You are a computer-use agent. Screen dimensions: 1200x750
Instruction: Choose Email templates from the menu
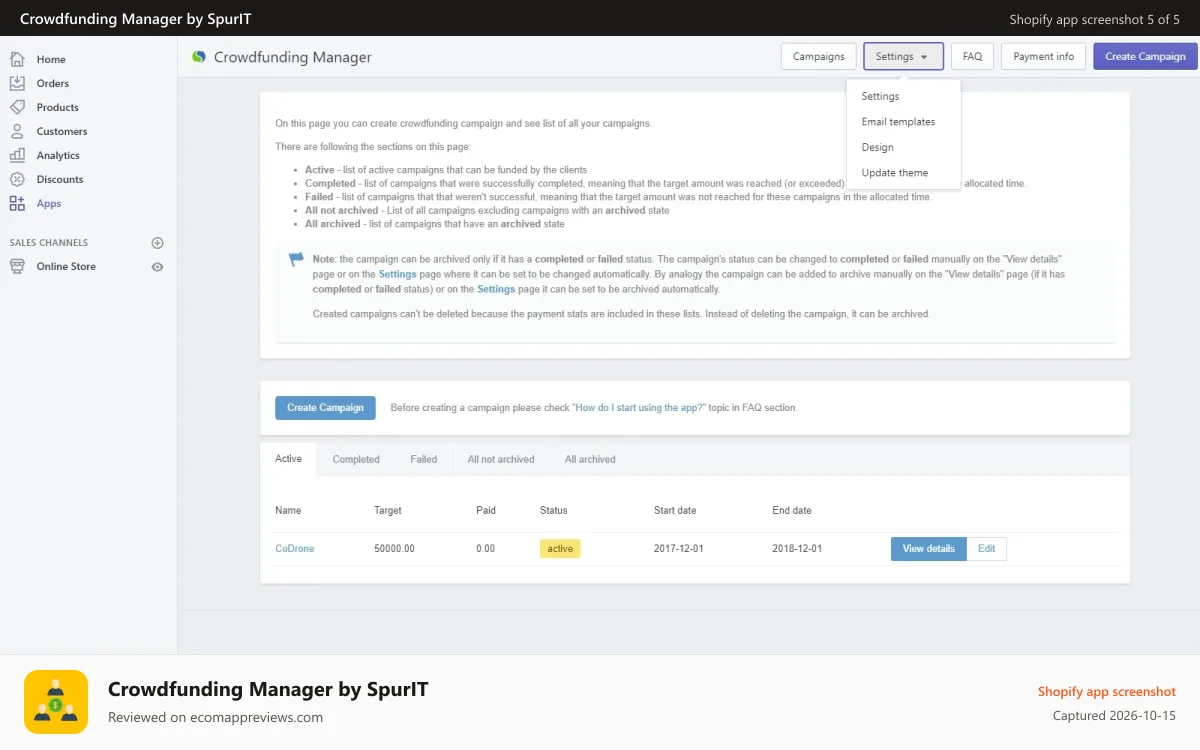pyautogui.click(x=898, y=122)
